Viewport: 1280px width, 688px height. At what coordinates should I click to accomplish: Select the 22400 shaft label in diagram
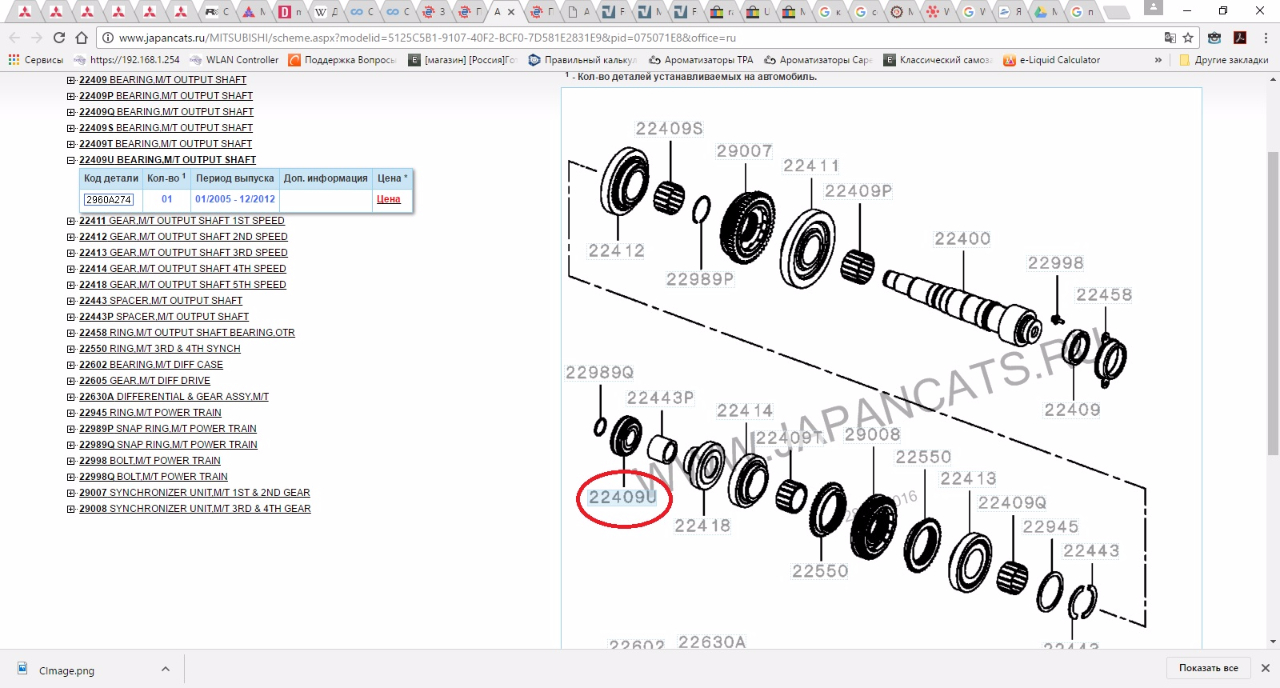click(x=962, y=239)
